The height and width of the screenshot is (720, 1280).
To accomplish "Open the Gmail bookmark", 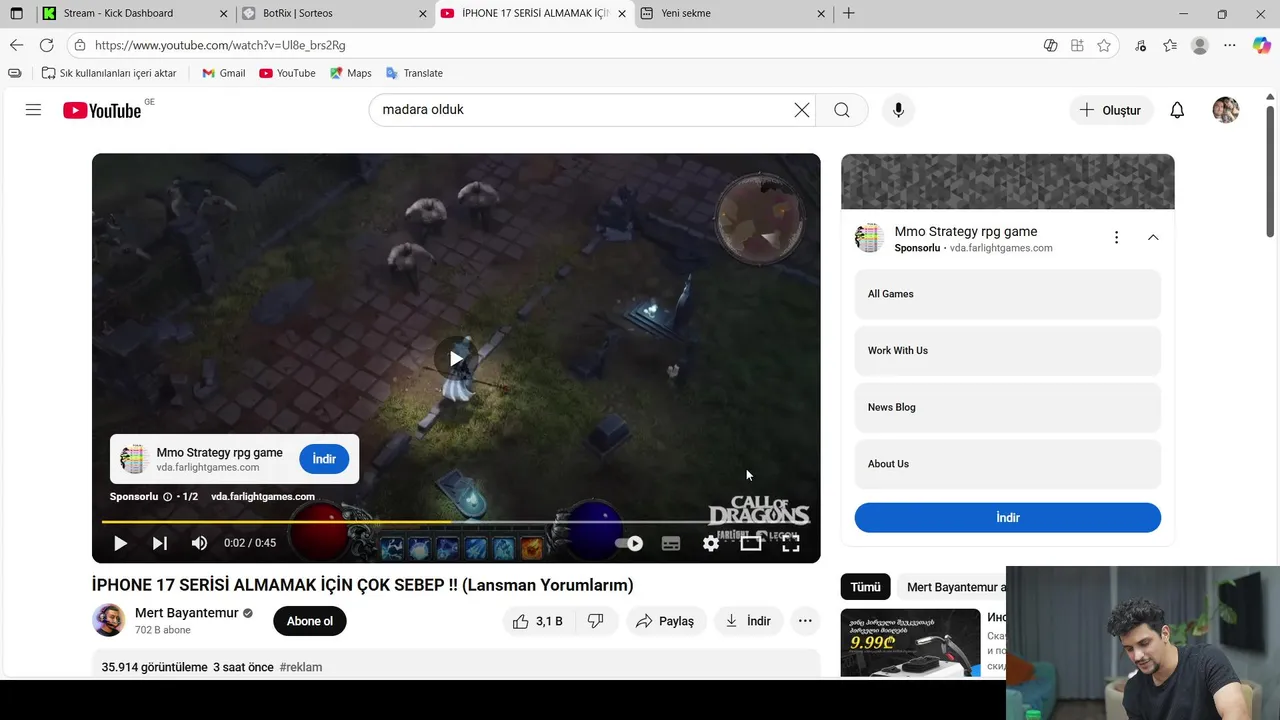I will (223, 73).
